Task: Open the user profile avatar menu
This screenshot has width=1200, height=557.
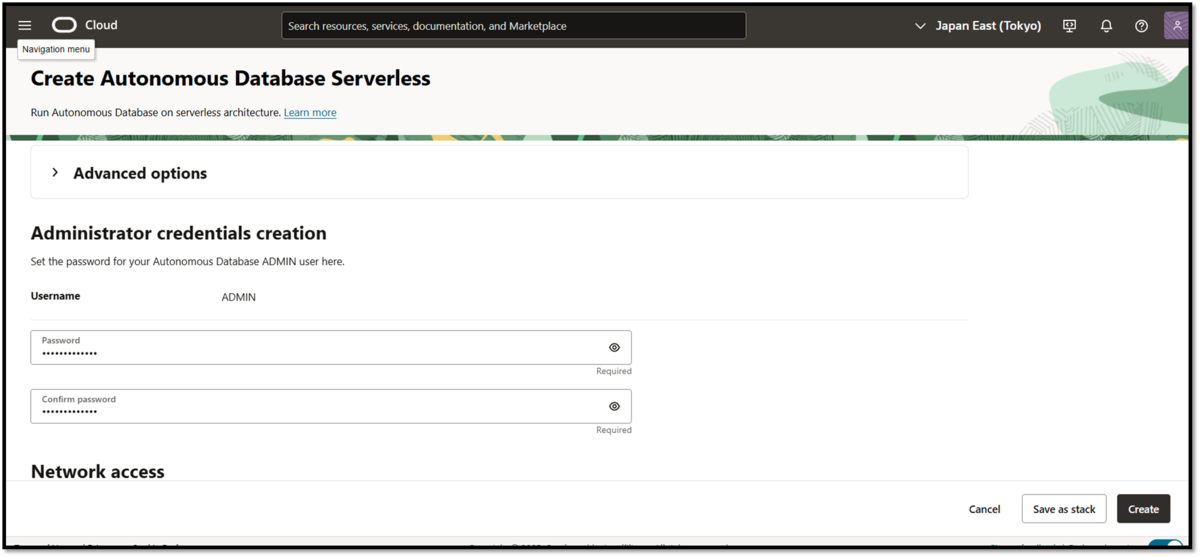Action: pos(1176,26)
